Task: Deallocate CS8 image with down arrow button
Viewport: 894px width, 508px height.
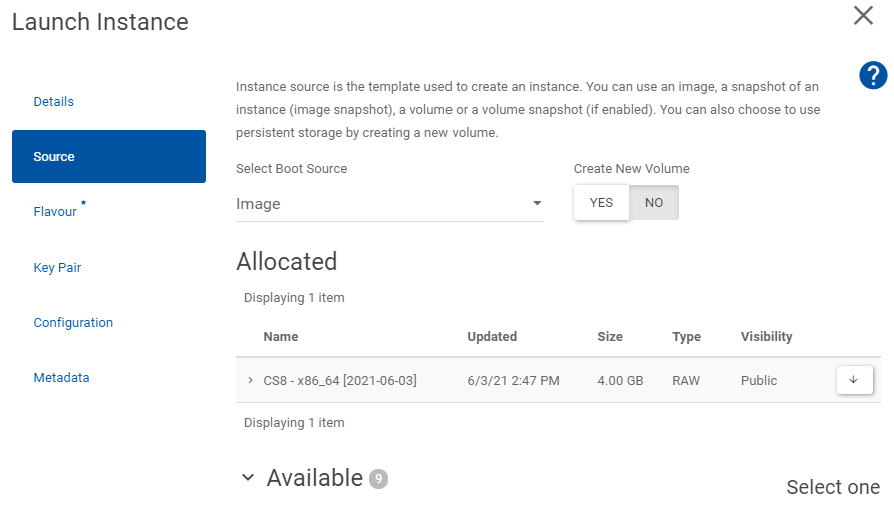Action: [x=854, y=380]
